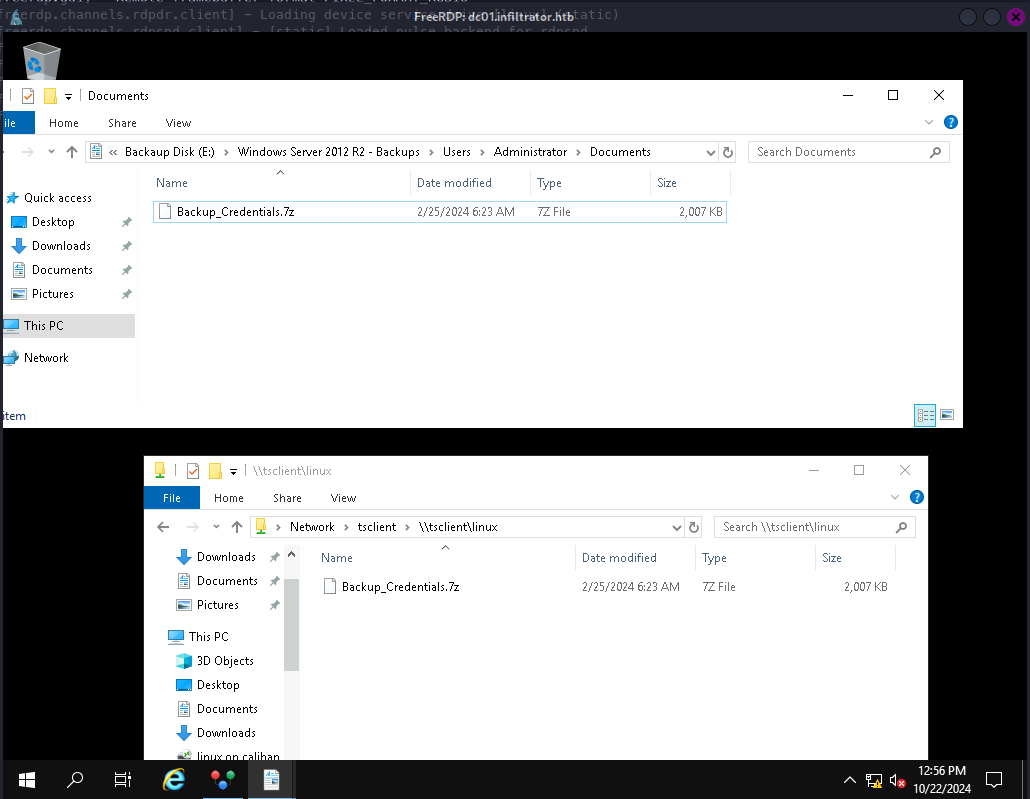Open the Recycle Bin desktop icon

click(x=41, y=60)
